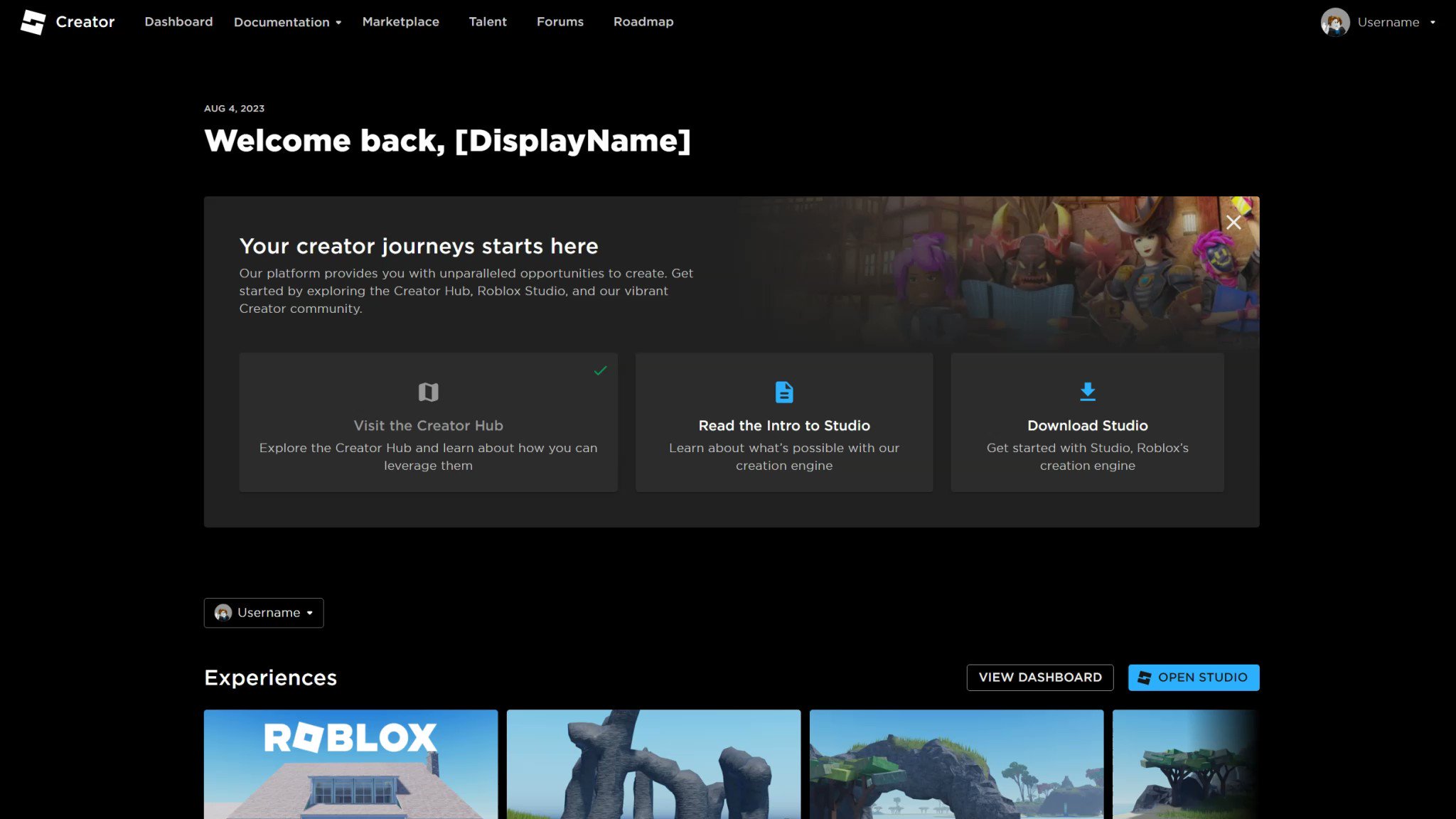Expand the Username dropdown in dashboard
Screen dimensions: 1456x819
[263, 613]
